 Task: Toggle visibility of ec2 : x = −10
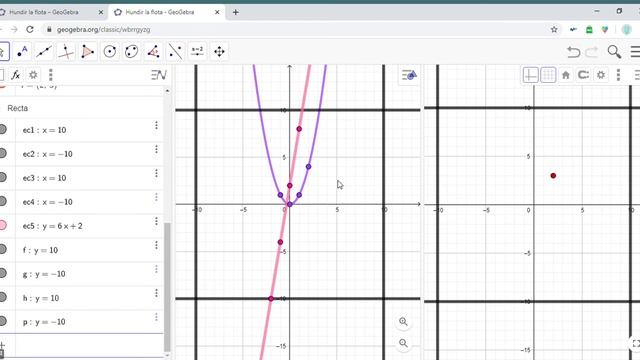click(x=3, y=153)
